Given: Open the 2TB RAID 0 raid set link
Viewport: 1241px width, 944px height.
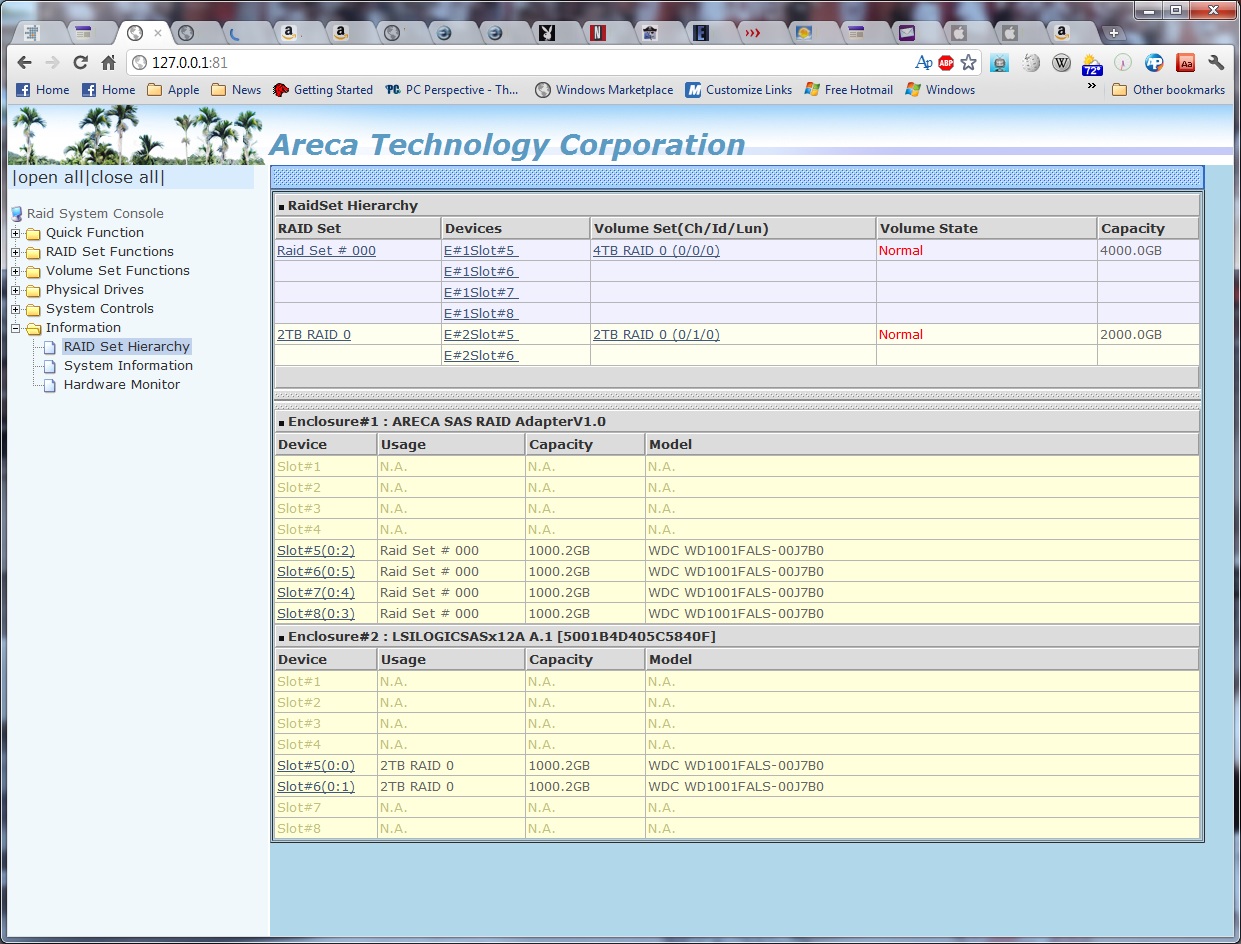Looking at the screenshot, I should coord(314,335).
